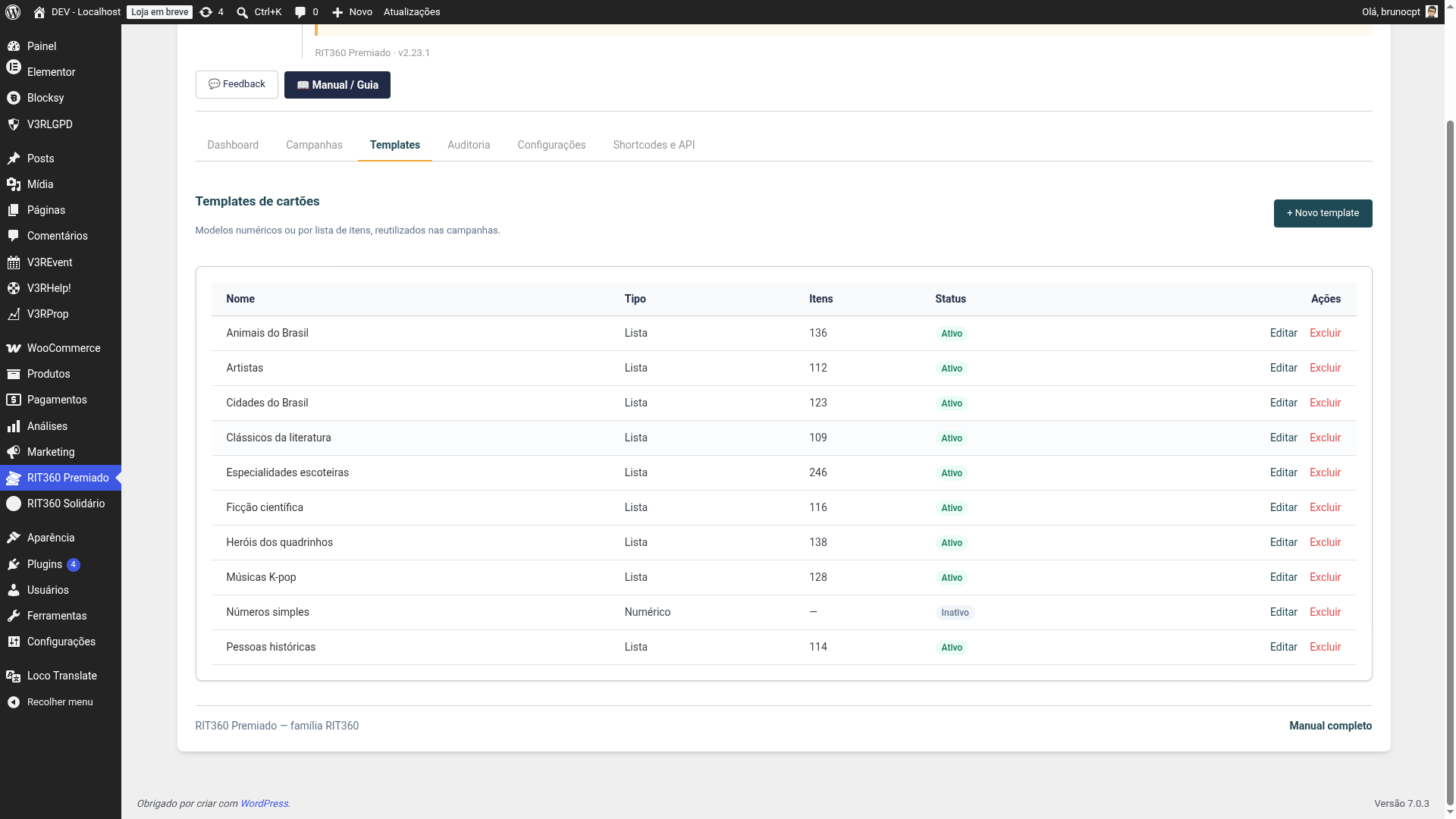The width and height of the screenshot is (1456, 819).
Task: Click the plus Novo icon
Action: tap(337, 12)
